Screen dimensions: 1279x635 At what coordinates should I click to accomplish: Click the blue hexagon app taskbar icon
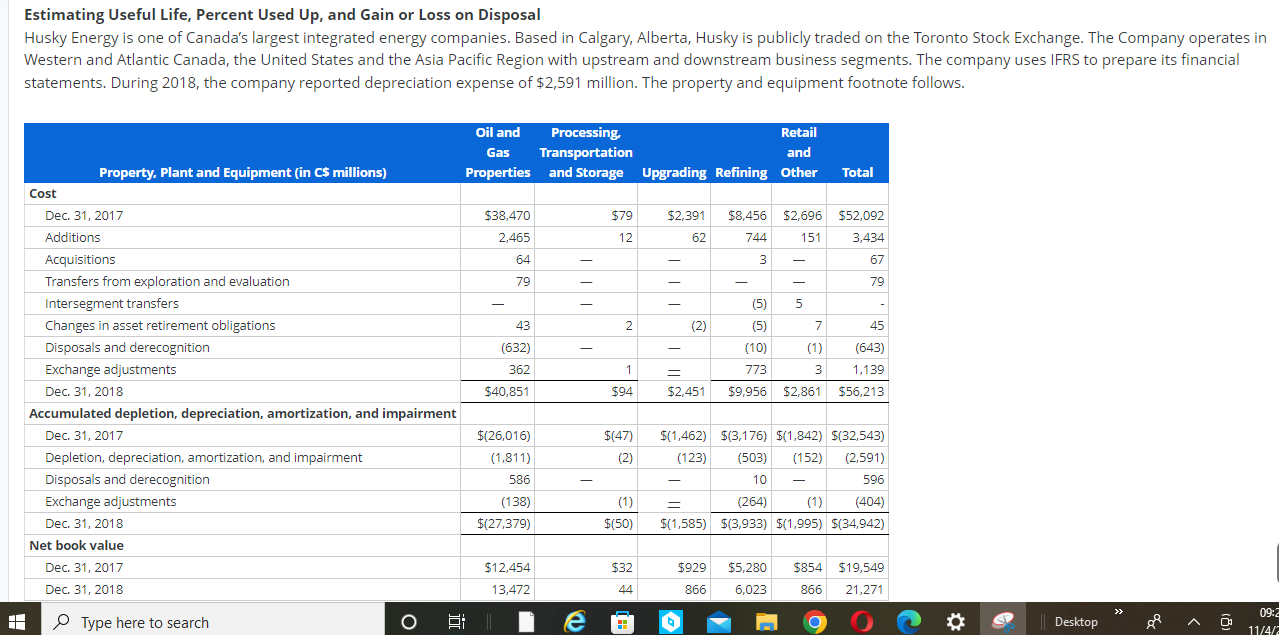click(x=670, y=622)
